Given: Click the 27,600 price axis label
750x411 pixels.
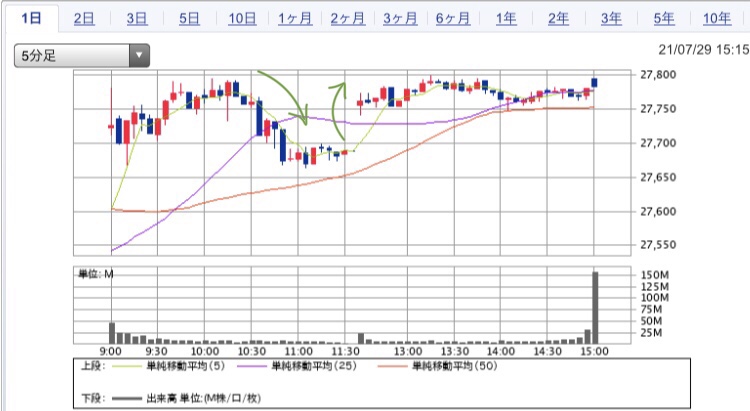Looking at the screenshot, I should (x=658, y=211).
